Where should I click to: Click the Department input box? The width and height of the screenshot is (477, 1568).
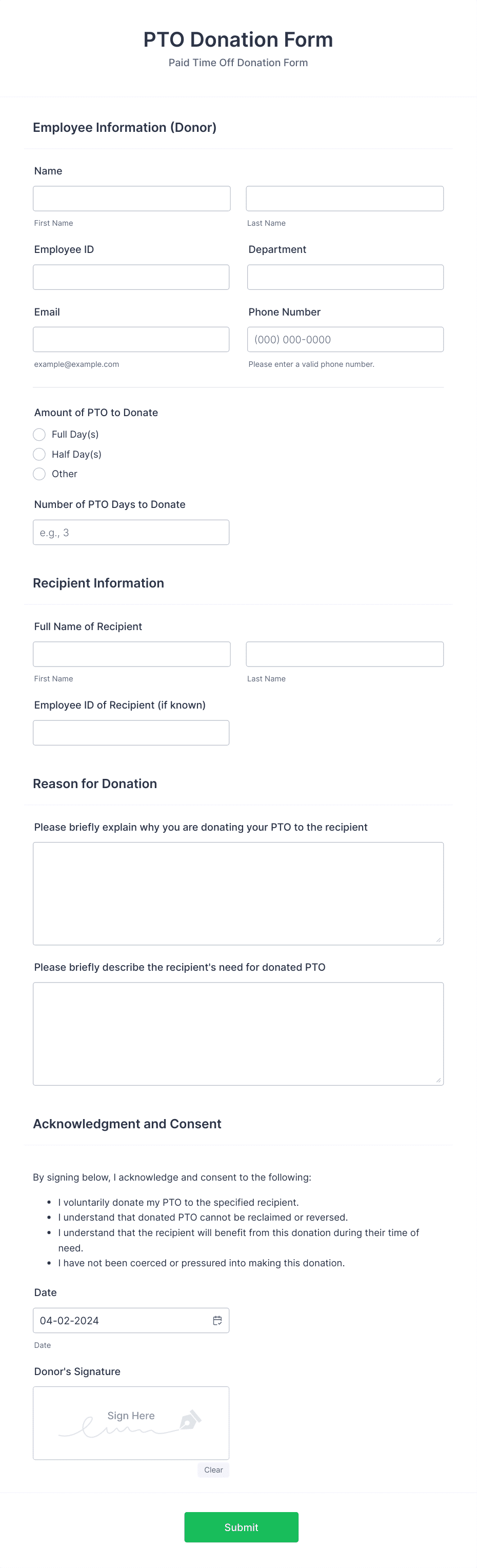344,277
